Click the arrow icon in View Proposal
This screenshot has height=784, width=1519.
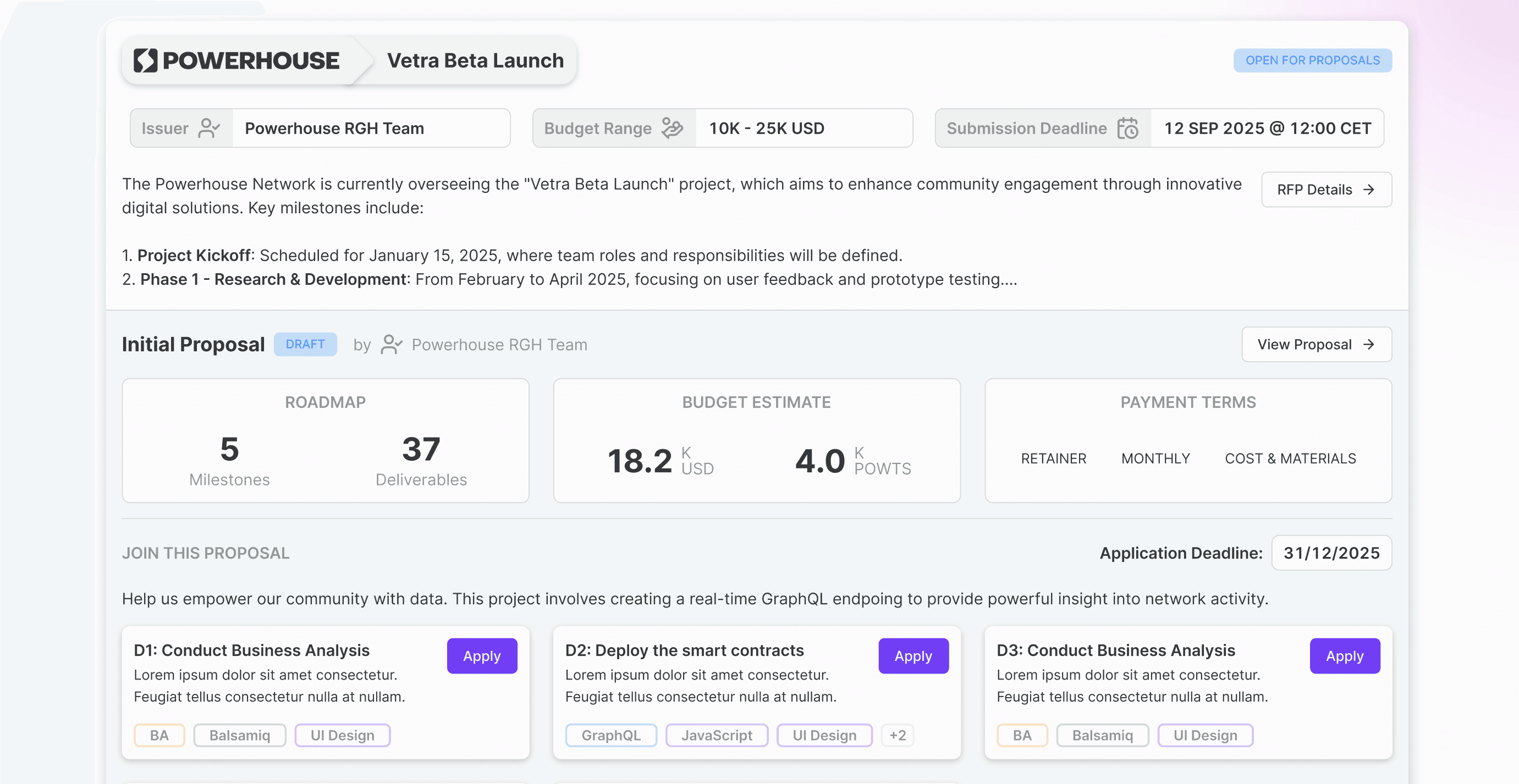point(1369,344)
